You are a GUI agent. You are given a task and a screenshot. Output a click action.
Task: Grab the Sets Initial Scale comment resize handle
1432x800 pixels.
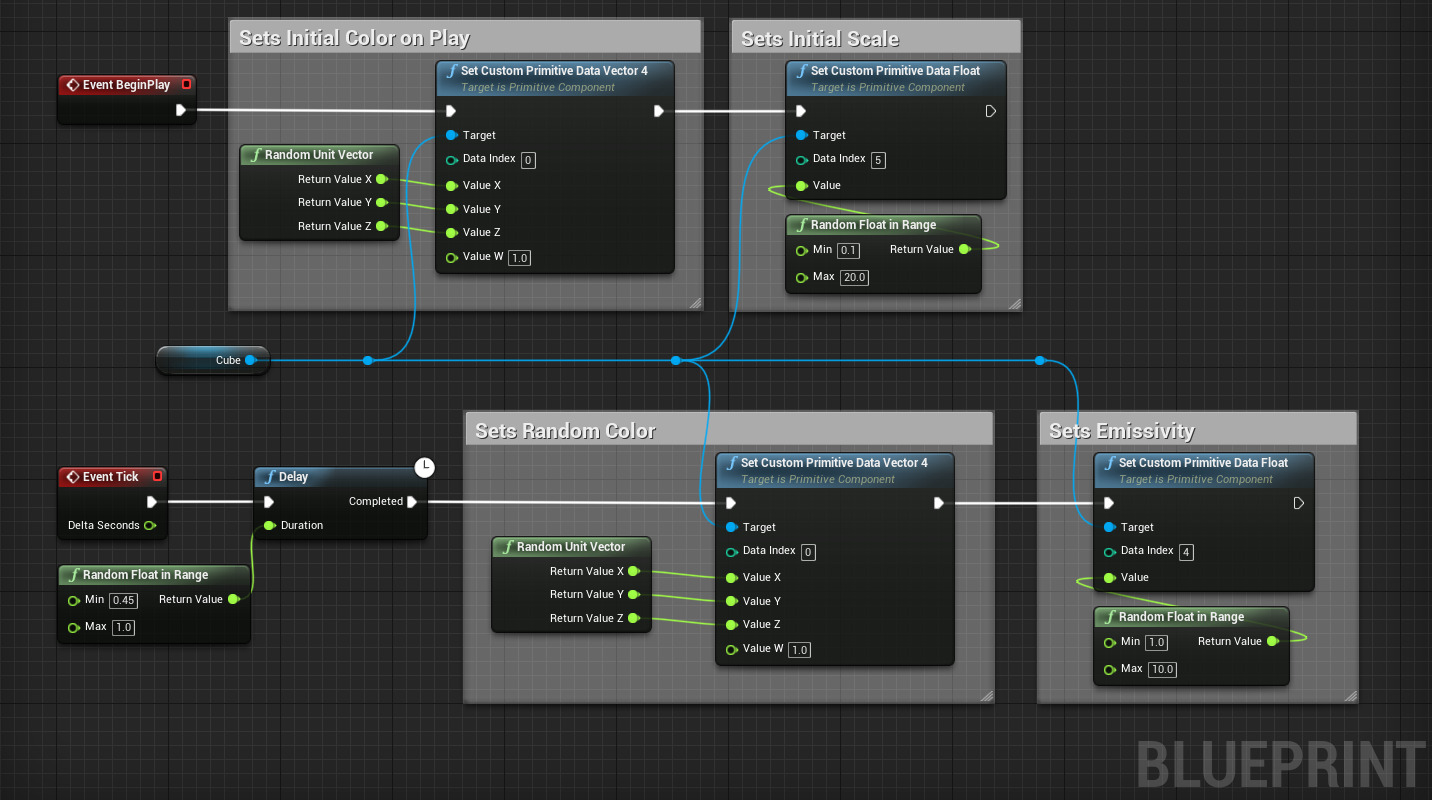point(1013,303)
